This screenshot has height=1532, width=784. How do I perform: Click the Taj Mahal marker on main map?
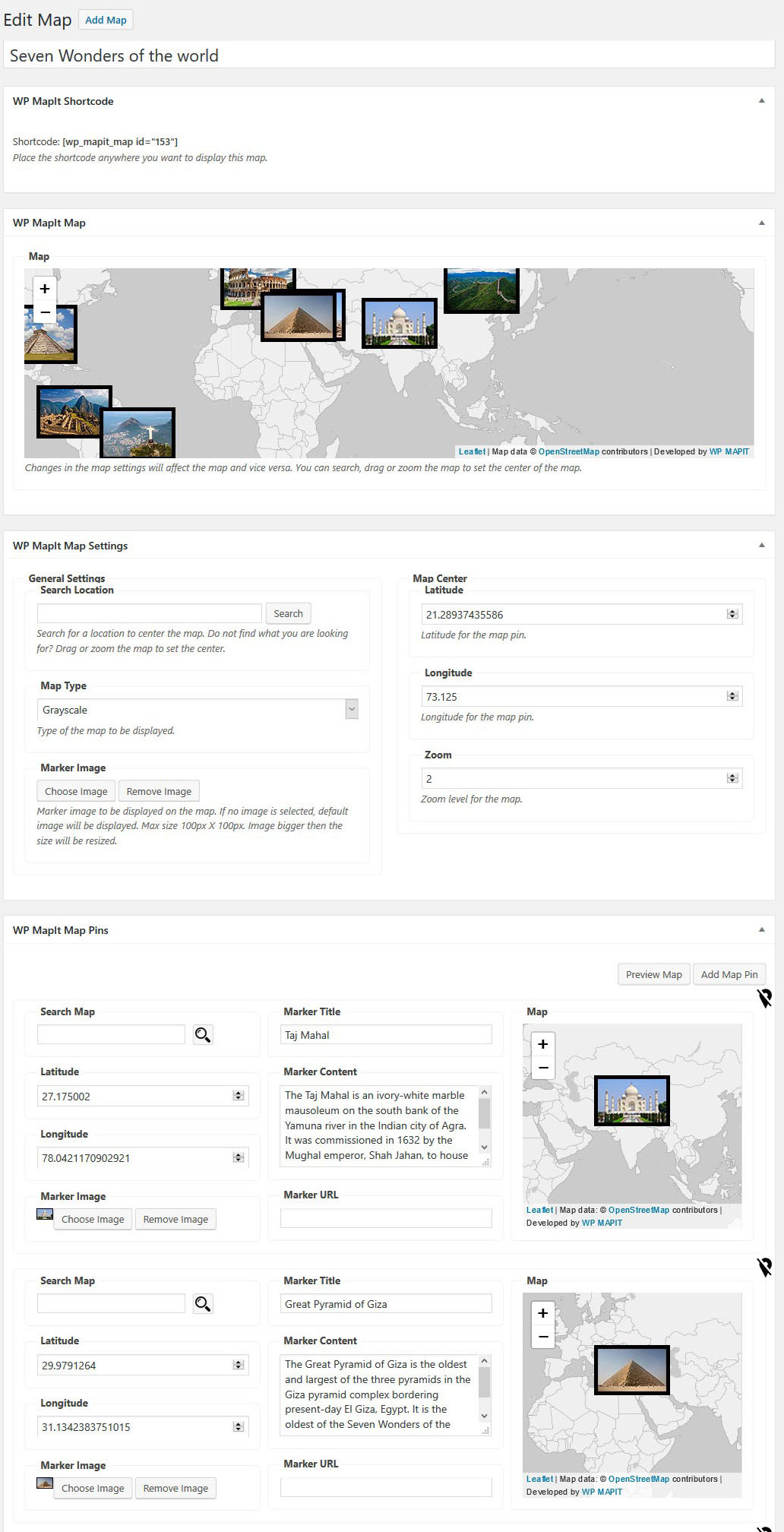pos(400,324)
